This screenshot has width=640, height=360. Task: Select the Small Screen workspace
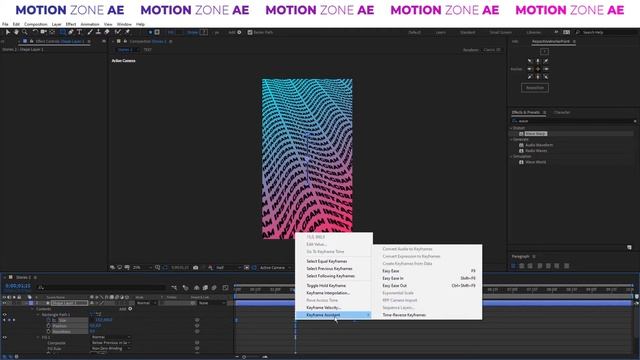pos(500,32)
